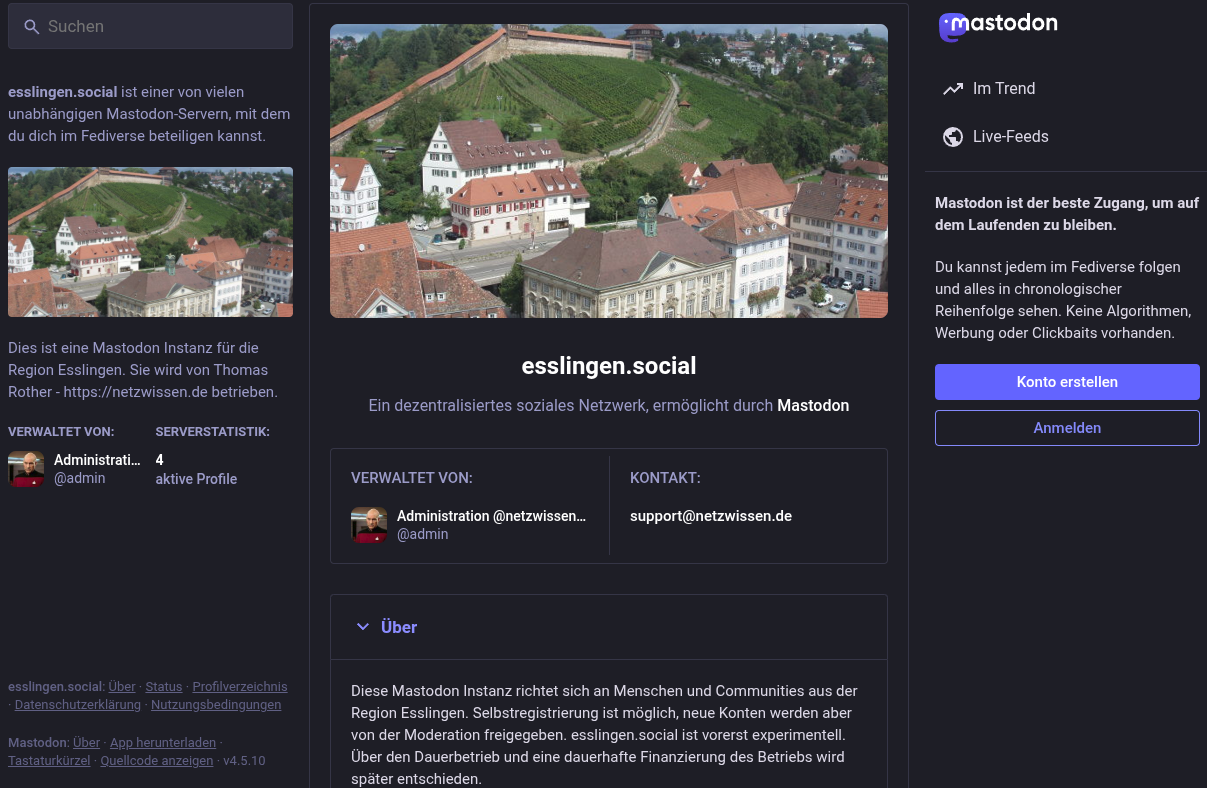1207x788 pixels.
Task: Open Nutzungsbedingungen footer link
Action: tap(216, 705)
